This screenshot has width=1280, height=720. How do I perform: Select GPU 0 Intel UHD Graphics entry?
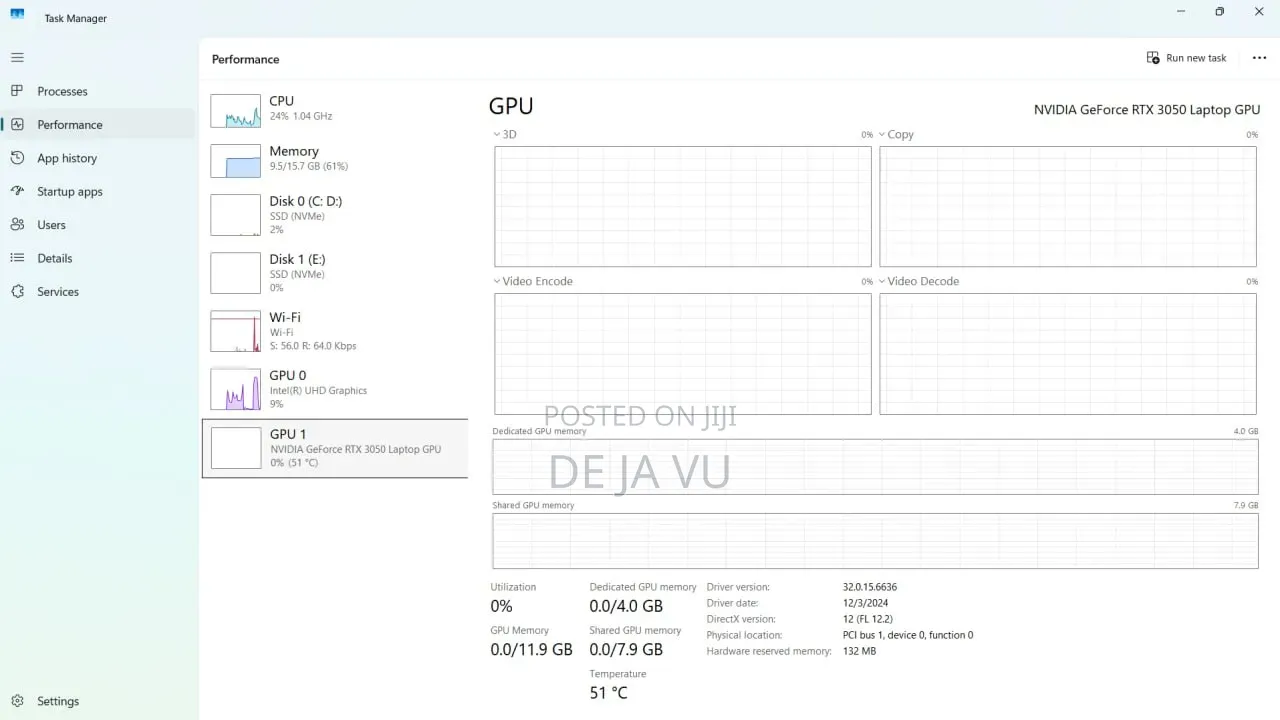pos(335,390)
